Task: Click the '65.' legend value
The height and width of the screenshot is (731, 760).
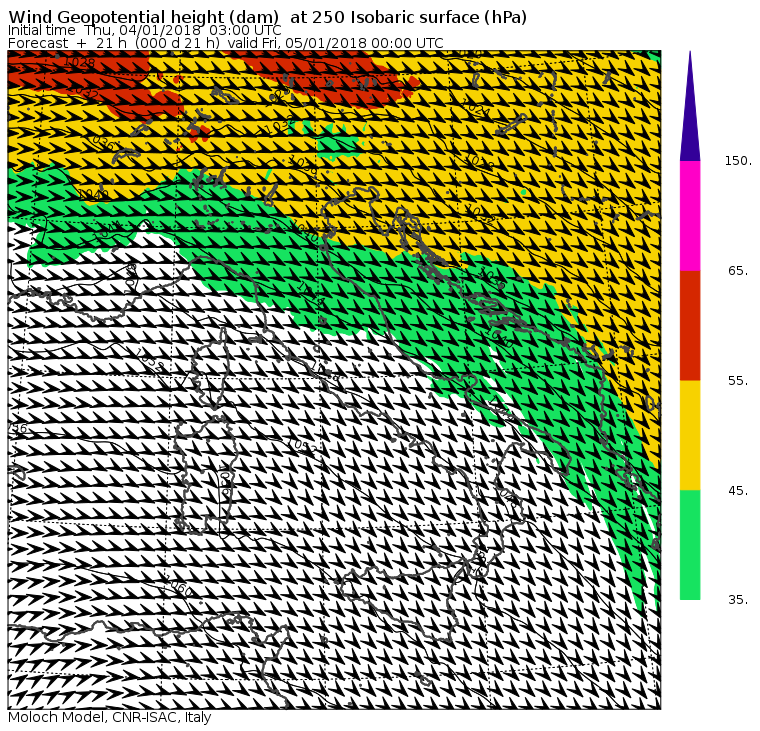Action: 738,270
